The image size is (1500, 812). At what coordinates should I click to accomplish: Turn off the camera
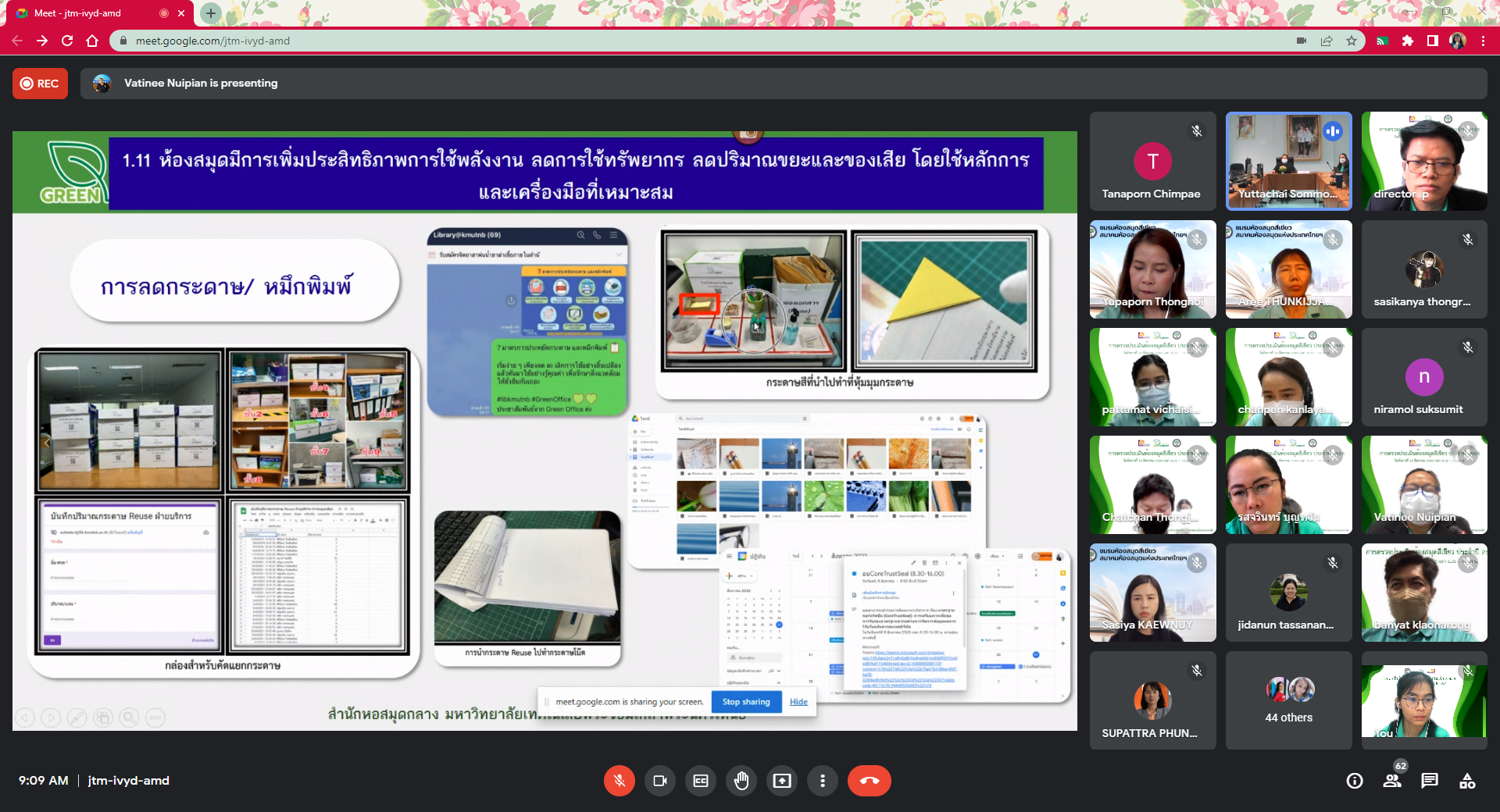(x=660, y=781)
